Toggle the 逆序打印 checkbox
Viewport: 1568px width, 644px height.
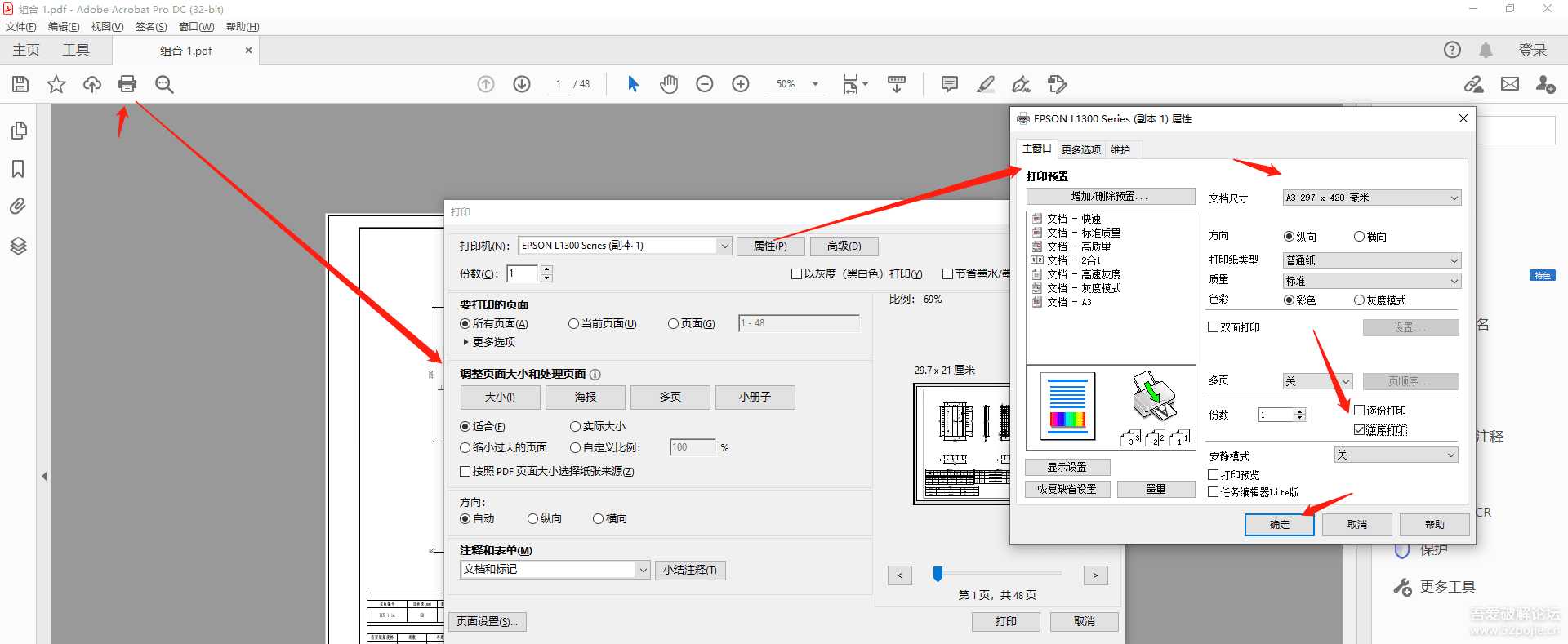[x=1360, y=430]
